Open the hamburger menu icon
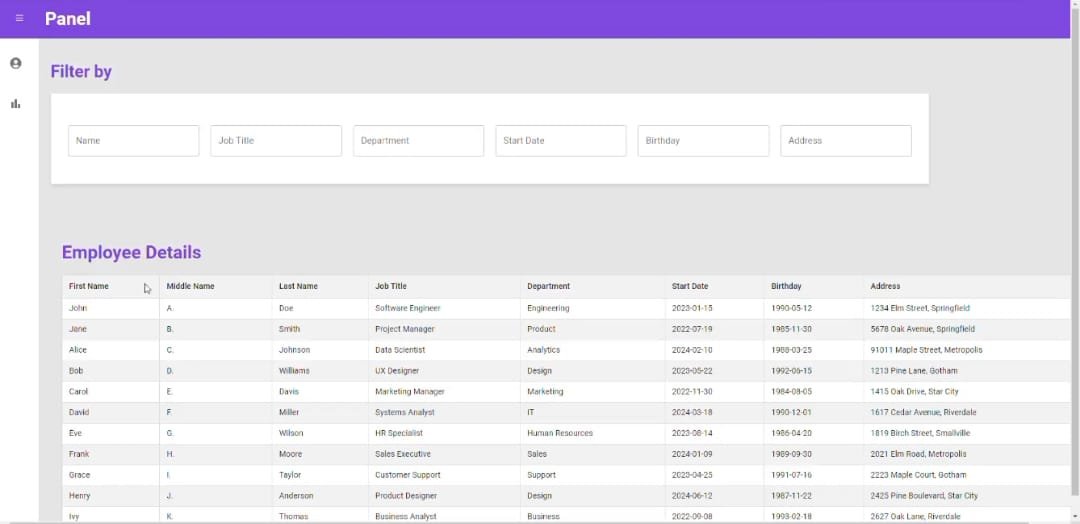The height and width of the screenshot is (524, 1080). click(x=19, y=18)
